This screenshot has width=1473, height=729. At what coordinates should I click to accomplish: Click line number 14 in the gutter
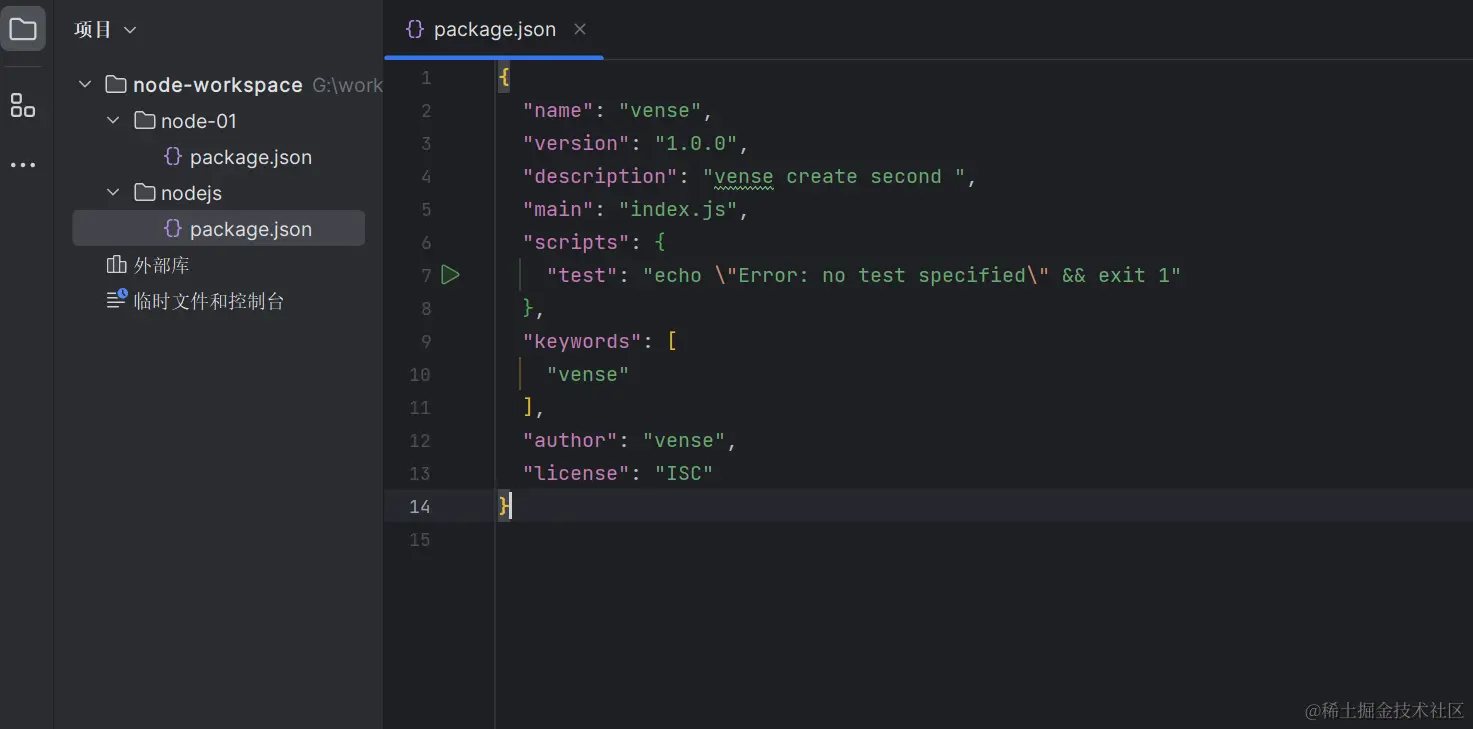click(x=420, y=507)
